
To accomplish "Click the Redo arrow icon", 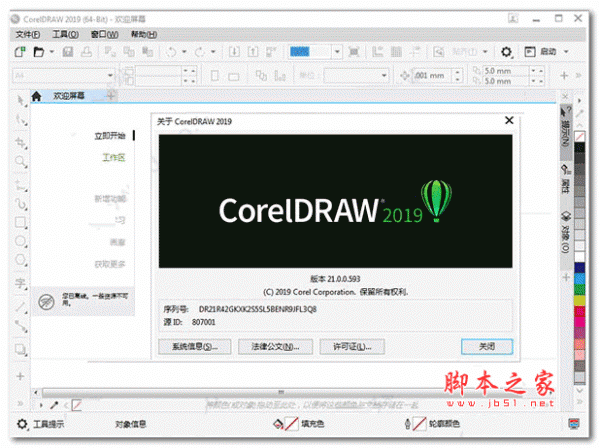I will pyautogui.click(x=200, y=52).
